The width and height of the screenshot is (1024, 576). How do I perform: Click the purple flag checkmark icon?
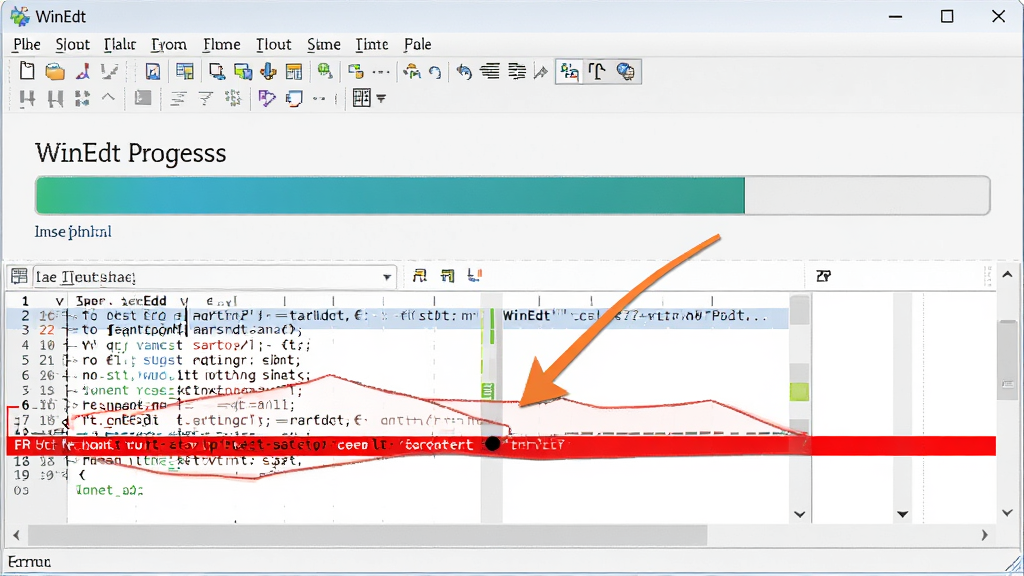tap(266, 99)
